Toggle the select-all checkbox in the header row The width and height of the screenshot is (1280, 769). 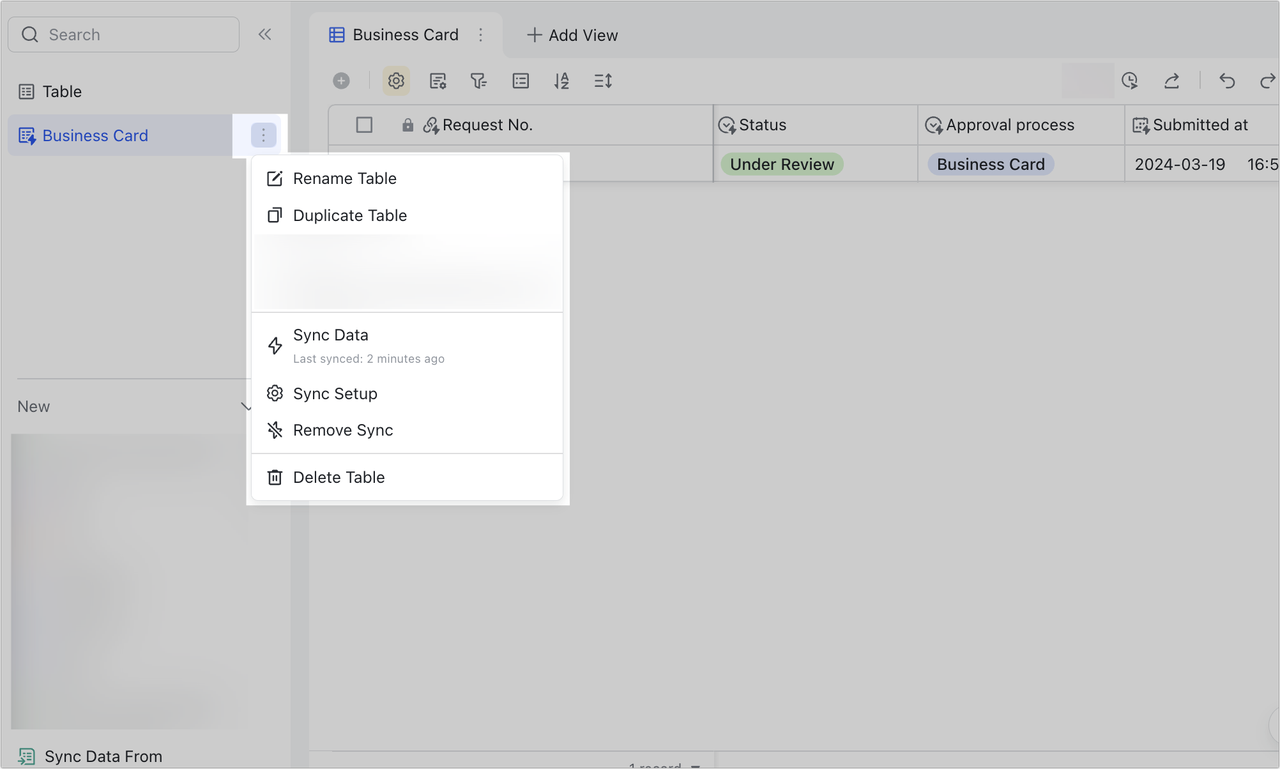point(364,124)
